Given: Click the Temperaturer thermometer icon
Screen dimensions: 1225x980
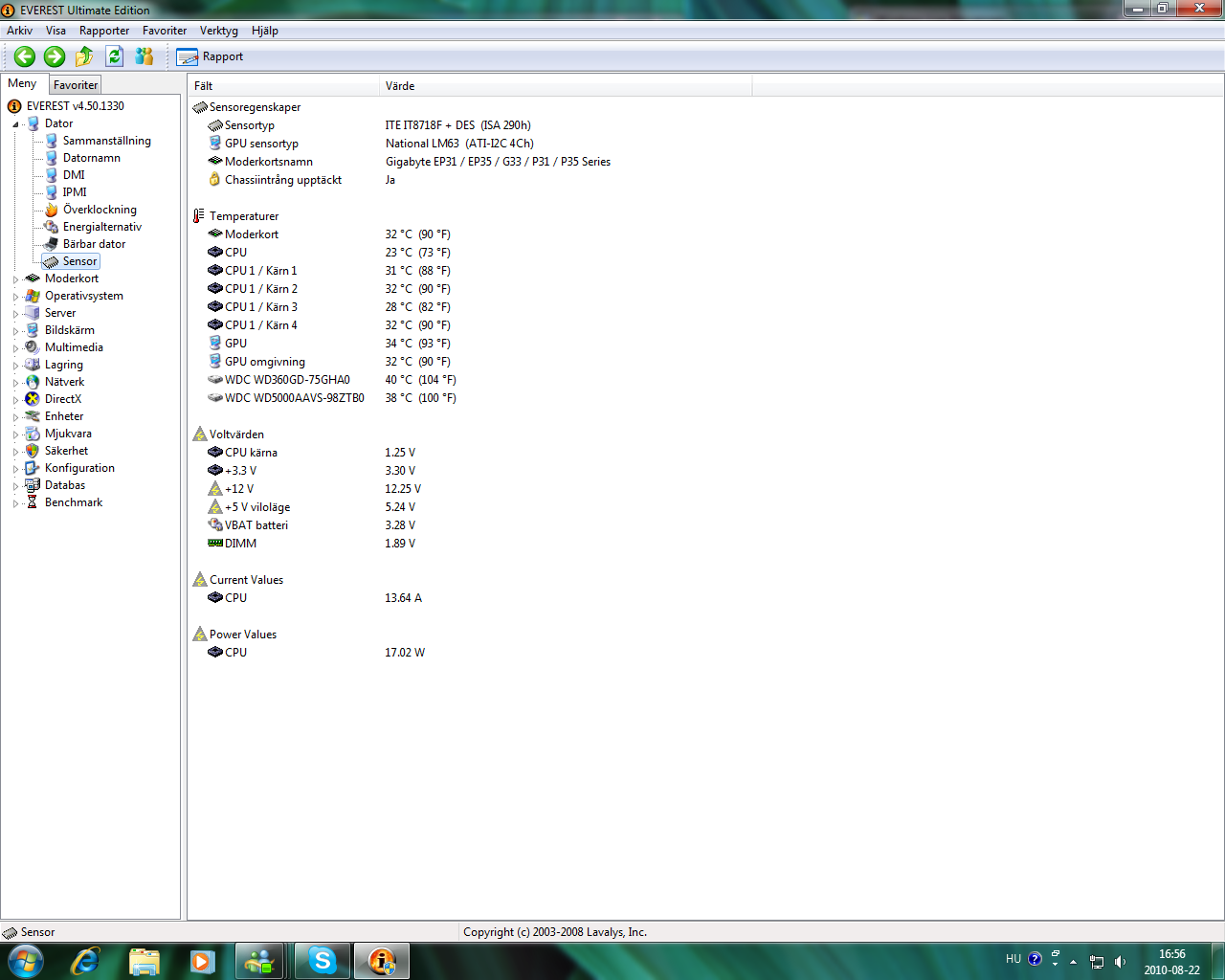Looking at the screenshot, I should (199, 216).
